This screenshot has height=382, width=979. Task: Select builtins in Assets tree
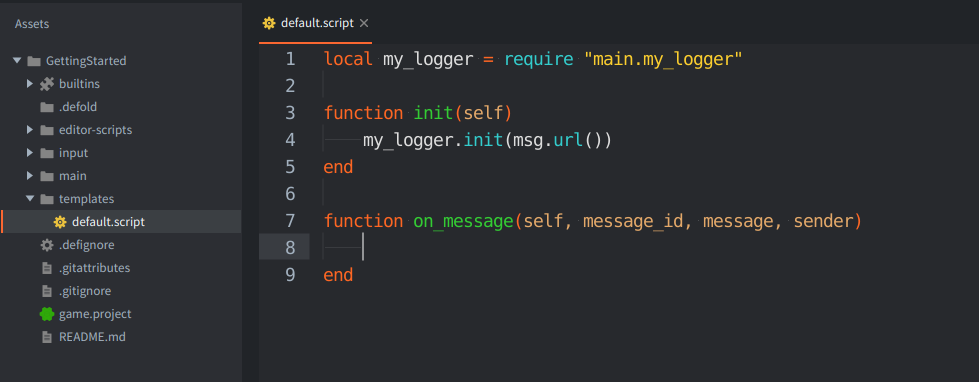coord(79,84)
